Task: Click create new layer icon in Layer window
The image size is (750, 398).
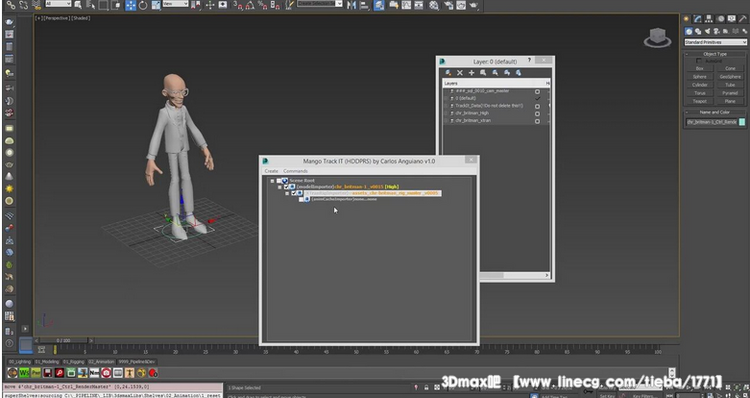Action: (x=448, y=73)
